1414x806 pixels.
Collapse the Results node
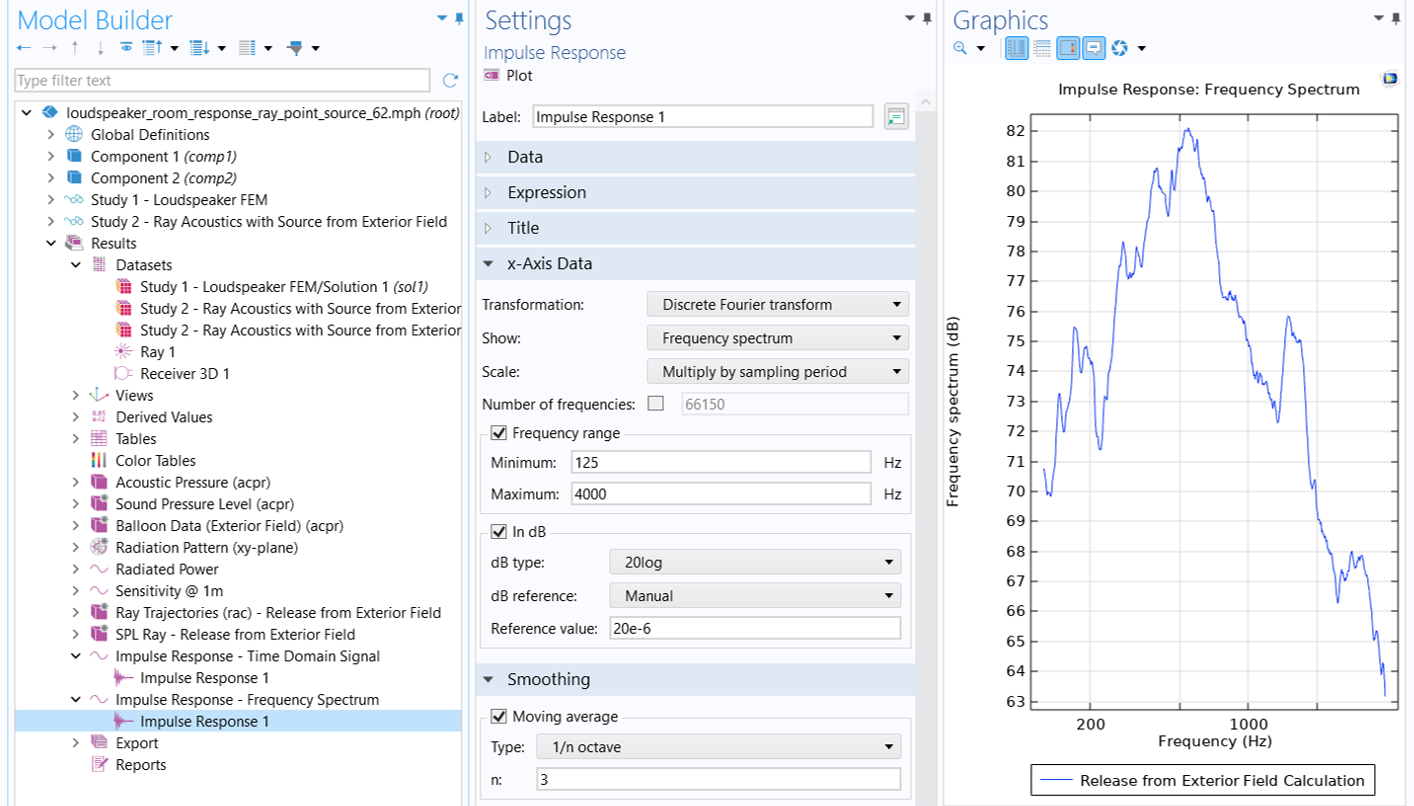coord(51,243)
